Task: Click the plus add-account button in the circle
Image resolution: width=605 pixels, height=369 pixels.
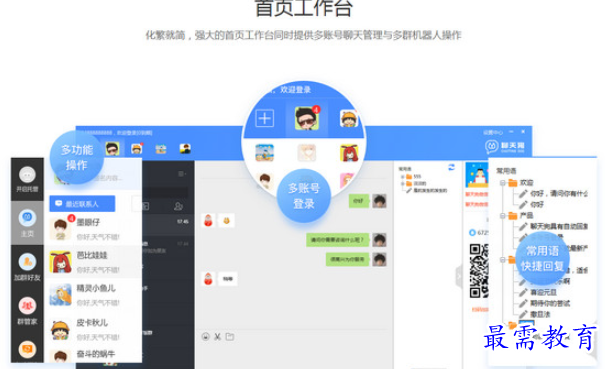Action: click(265, 118)
